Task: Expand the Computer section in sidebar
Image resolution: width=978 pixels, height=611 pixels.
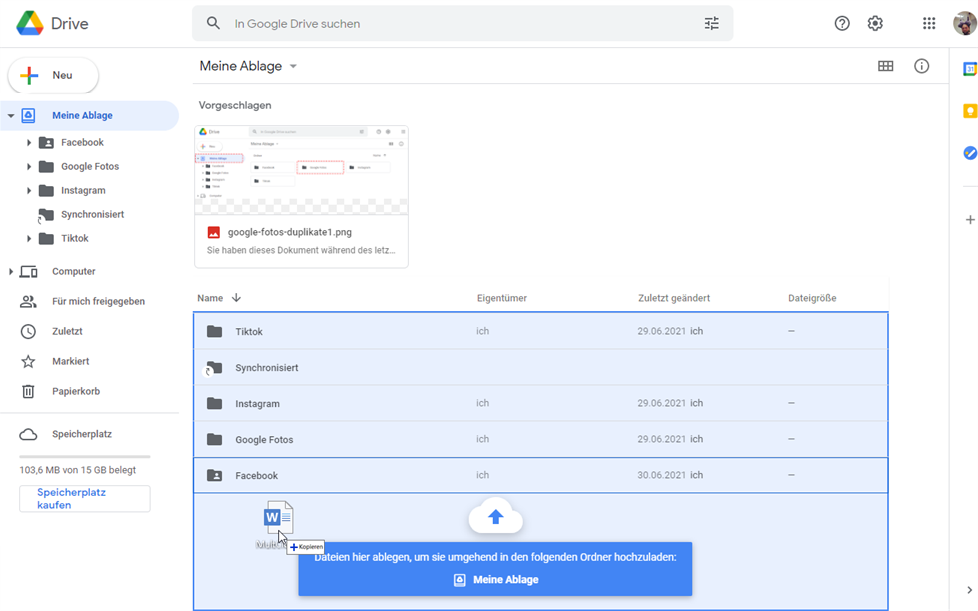Action: point(11,272)
